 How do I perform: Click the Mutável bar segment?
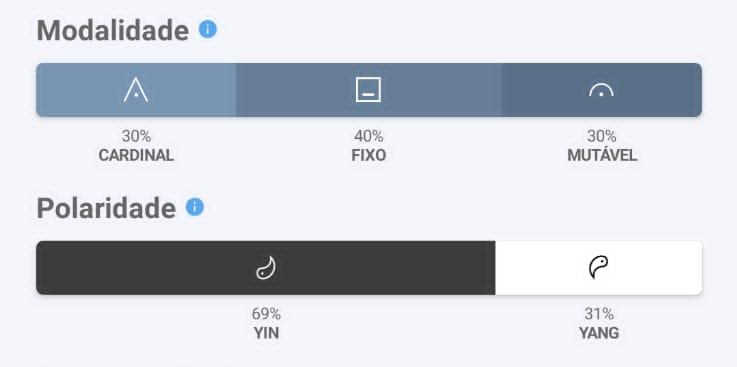pos(602,90)
